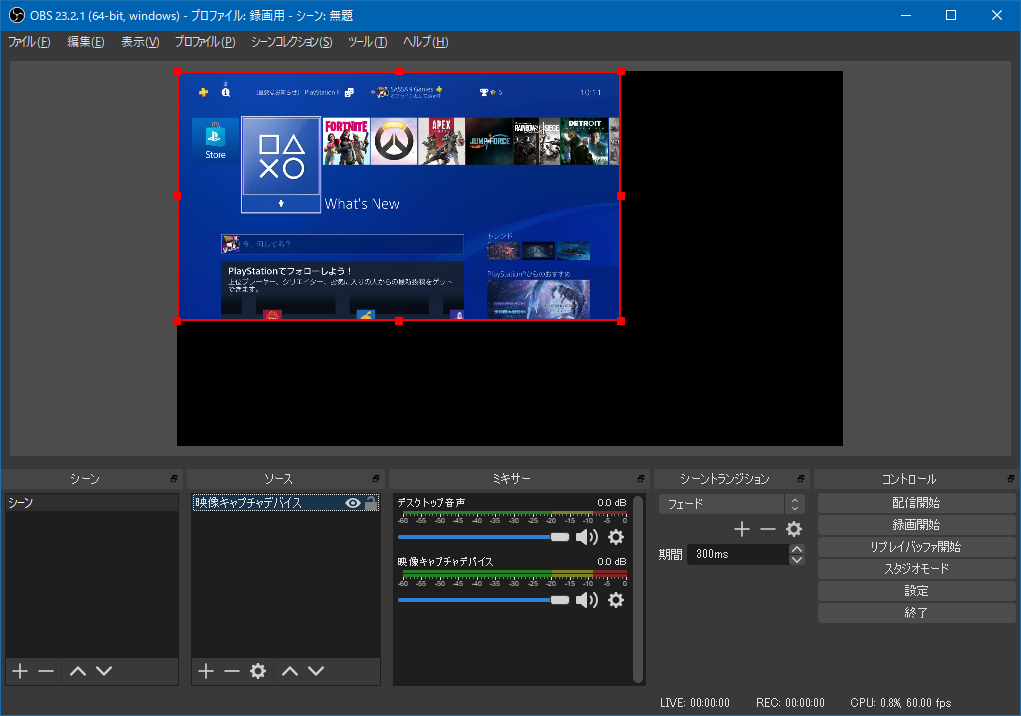Move scene down in scenes list
This screenshot has width=1021, height=716.
[104, 671]
